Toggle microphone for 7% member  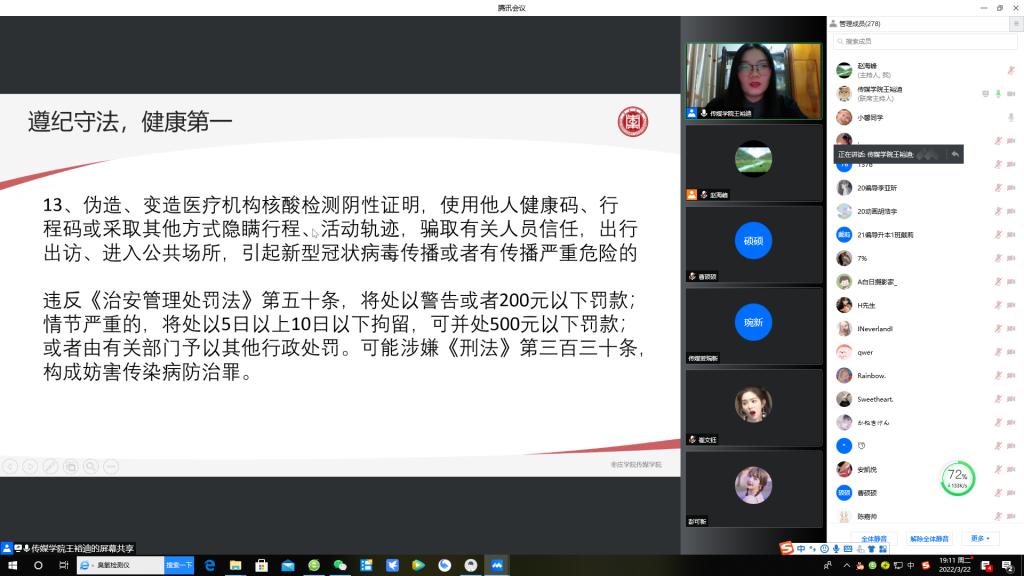[x=998, y=259]
